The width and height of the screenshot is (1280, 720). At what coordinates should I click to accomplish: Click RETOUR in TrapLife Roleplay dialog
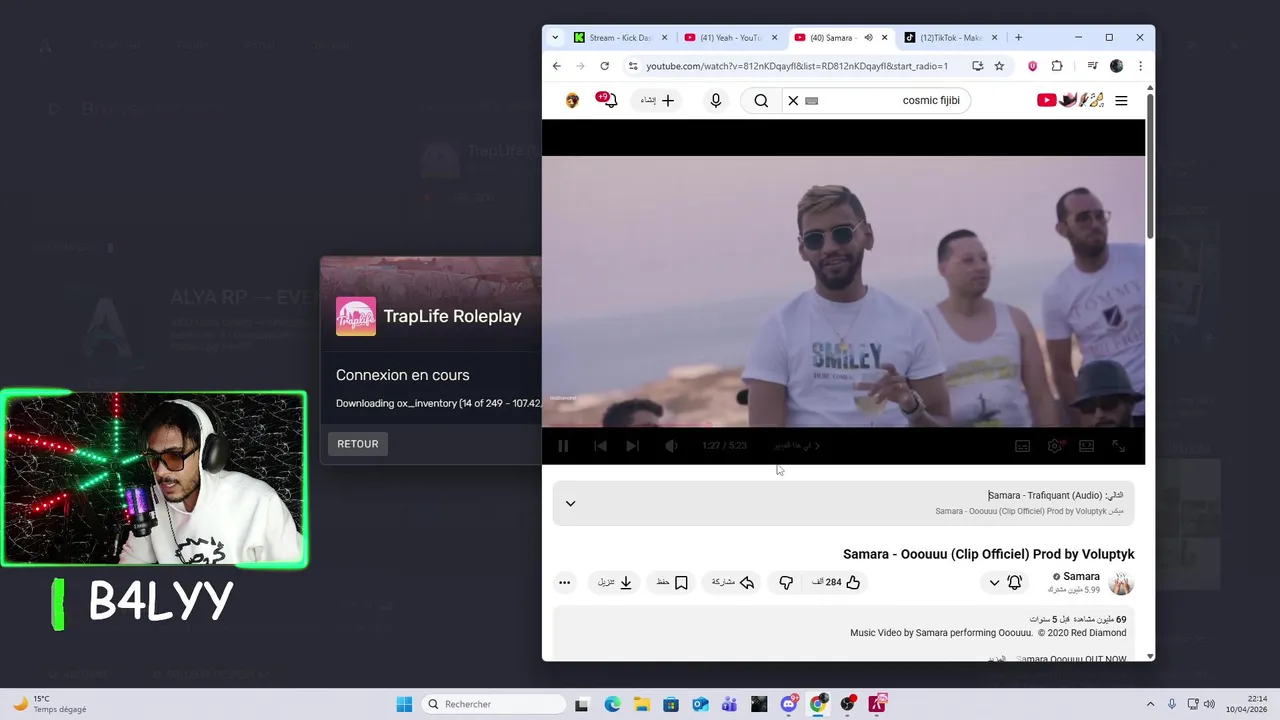tap(358, 444)
